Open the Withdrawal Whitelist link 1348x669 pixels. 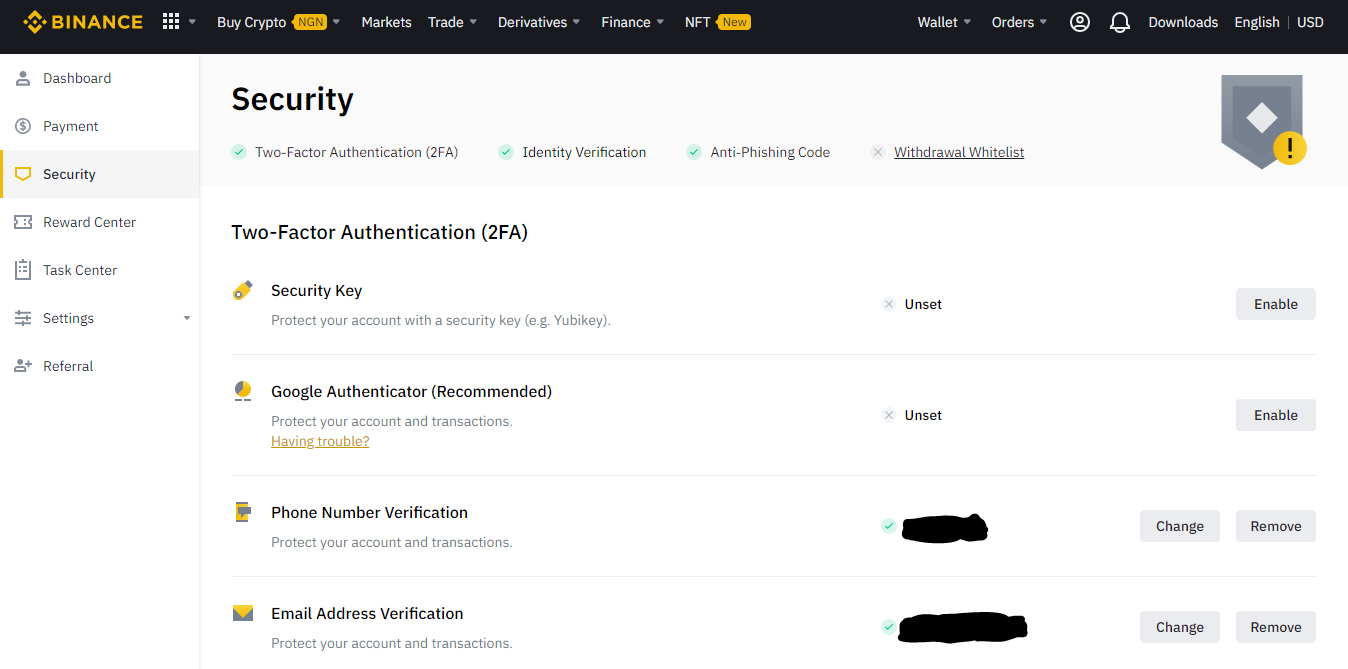(x=958, y=152)
